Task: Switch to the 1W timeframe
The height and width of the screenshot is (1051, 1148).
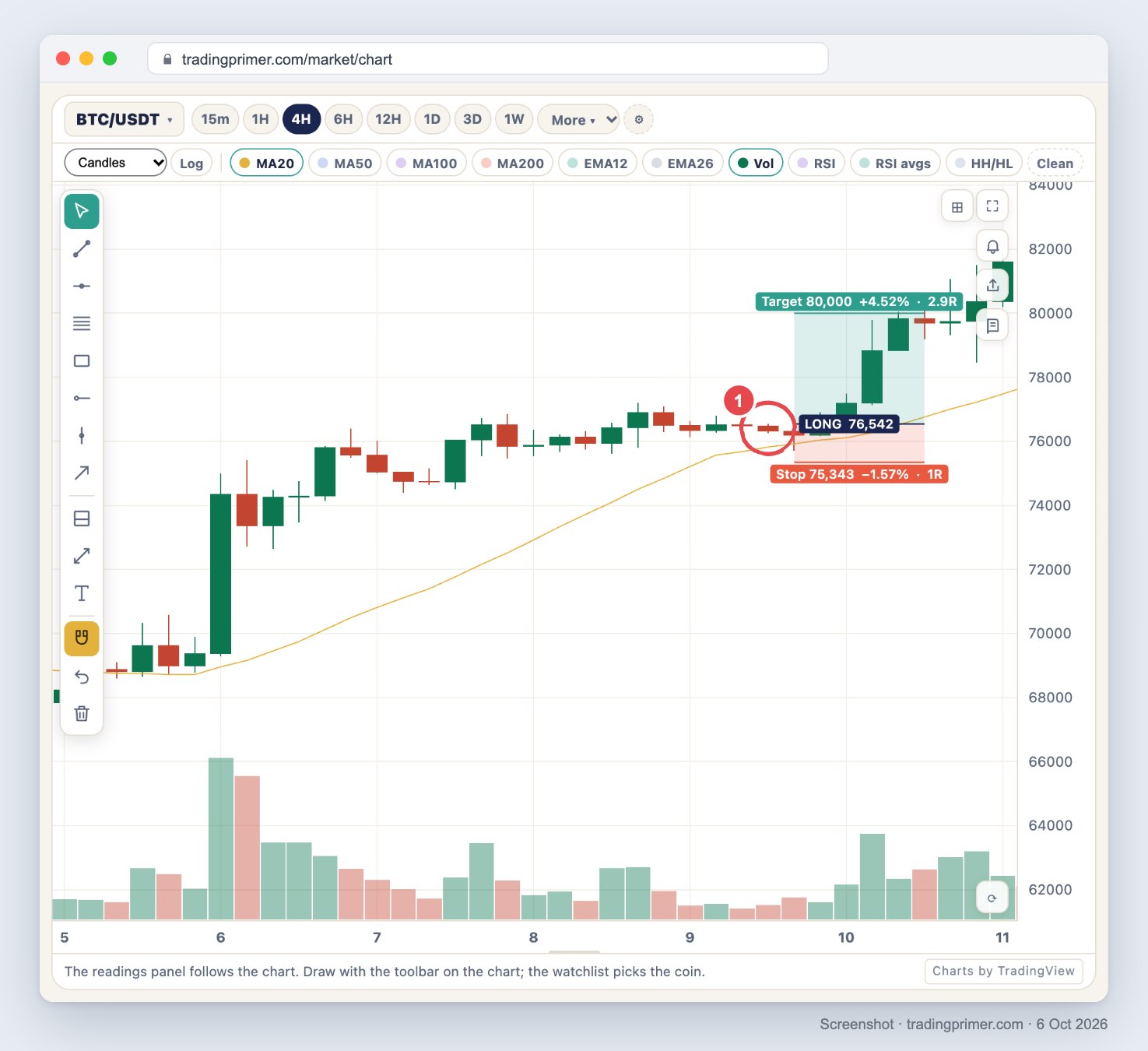Action: click(x=514, y=119)
